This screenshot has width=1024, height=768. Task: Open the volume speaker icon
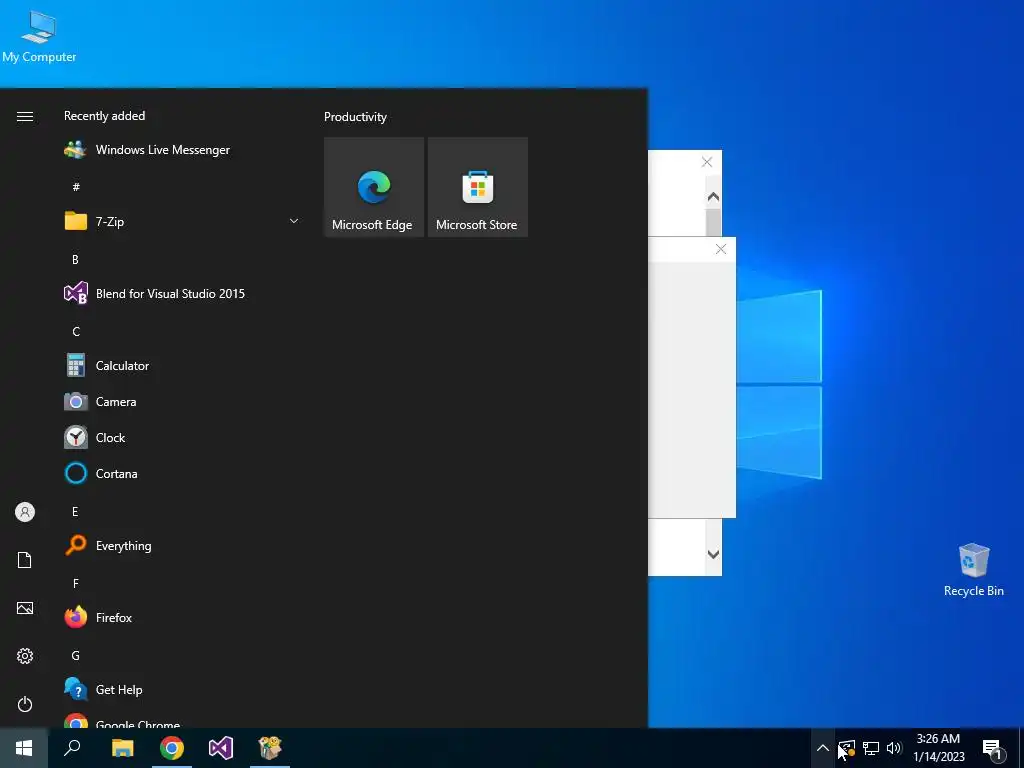coord(894,748)
